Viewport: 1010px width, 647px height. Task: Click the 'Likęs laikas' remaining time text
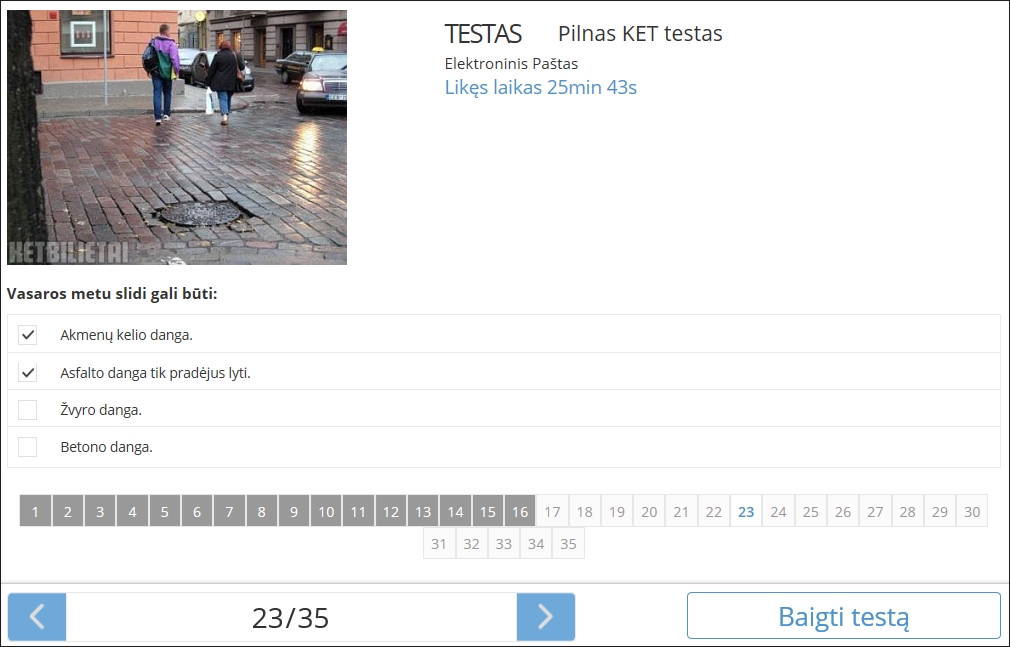540,87
